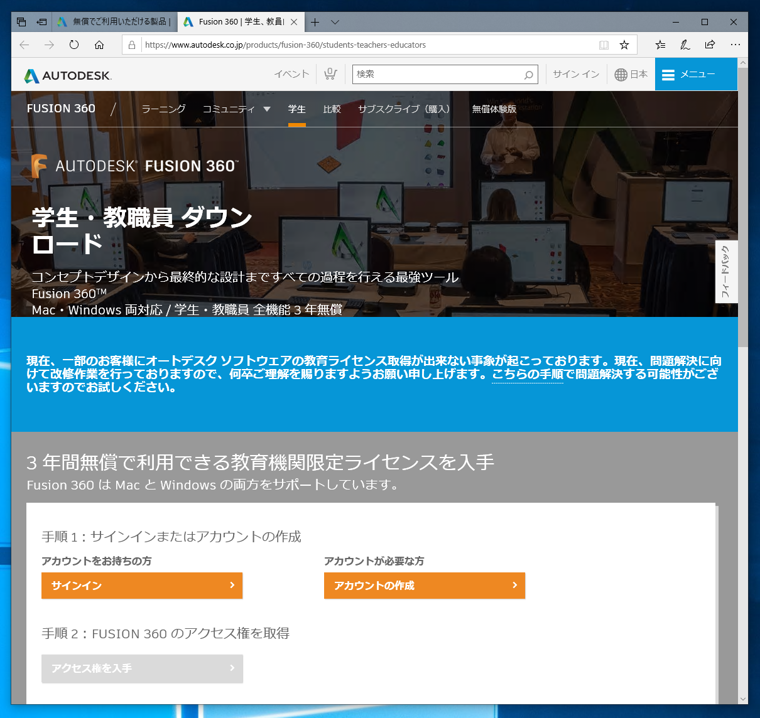Click the search magnifier icon

click(529, 75)
